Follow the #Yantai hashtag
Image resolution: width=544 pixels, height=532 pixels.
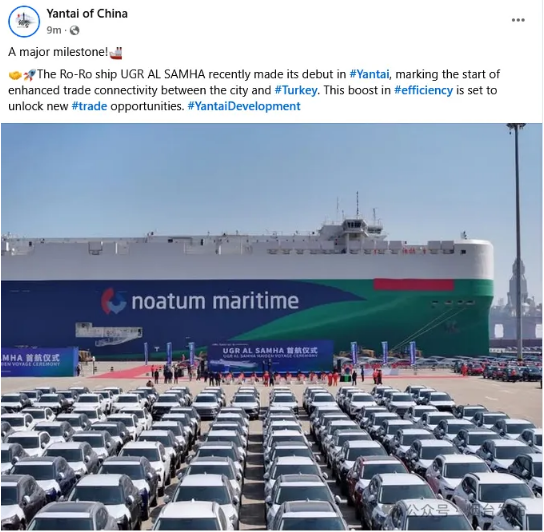[x=369, y=74]
